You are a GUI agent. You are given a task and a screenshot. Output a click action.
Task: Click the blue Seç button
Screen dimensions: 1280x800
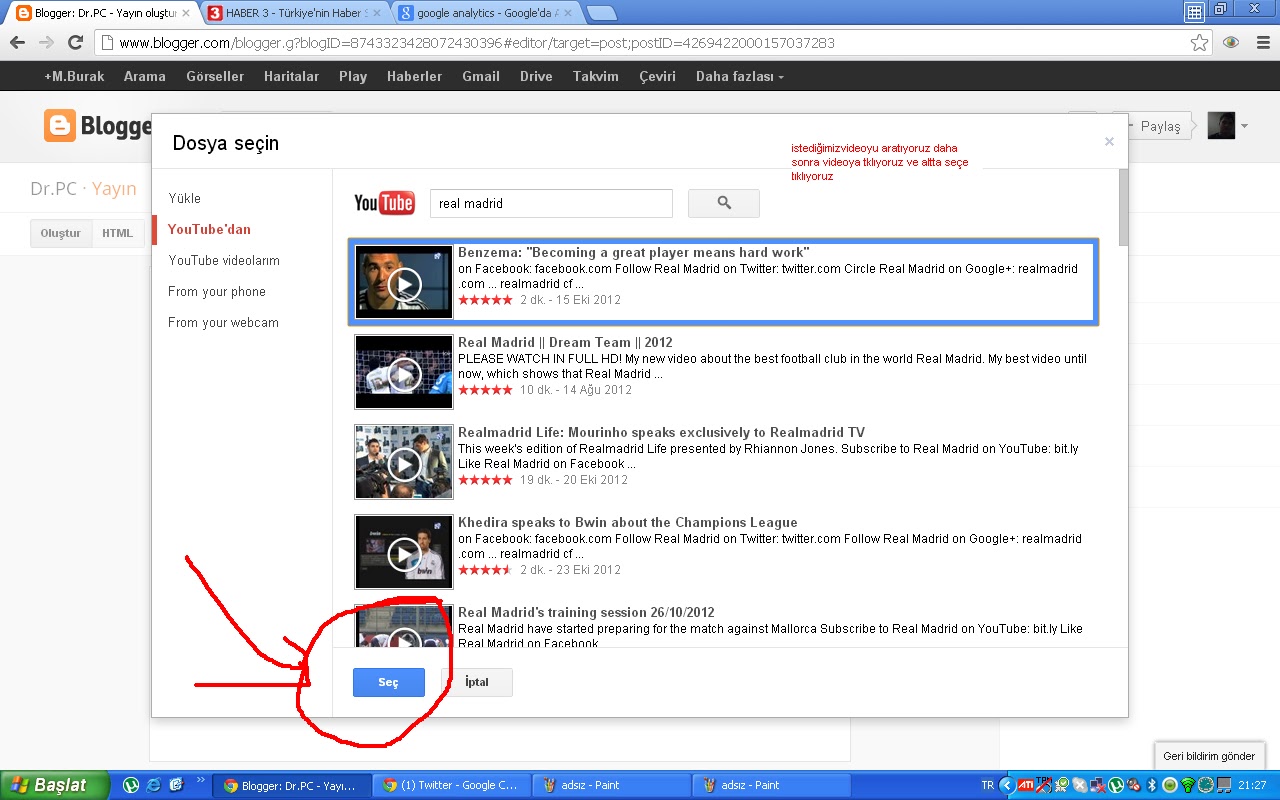(x=389, y=682)
